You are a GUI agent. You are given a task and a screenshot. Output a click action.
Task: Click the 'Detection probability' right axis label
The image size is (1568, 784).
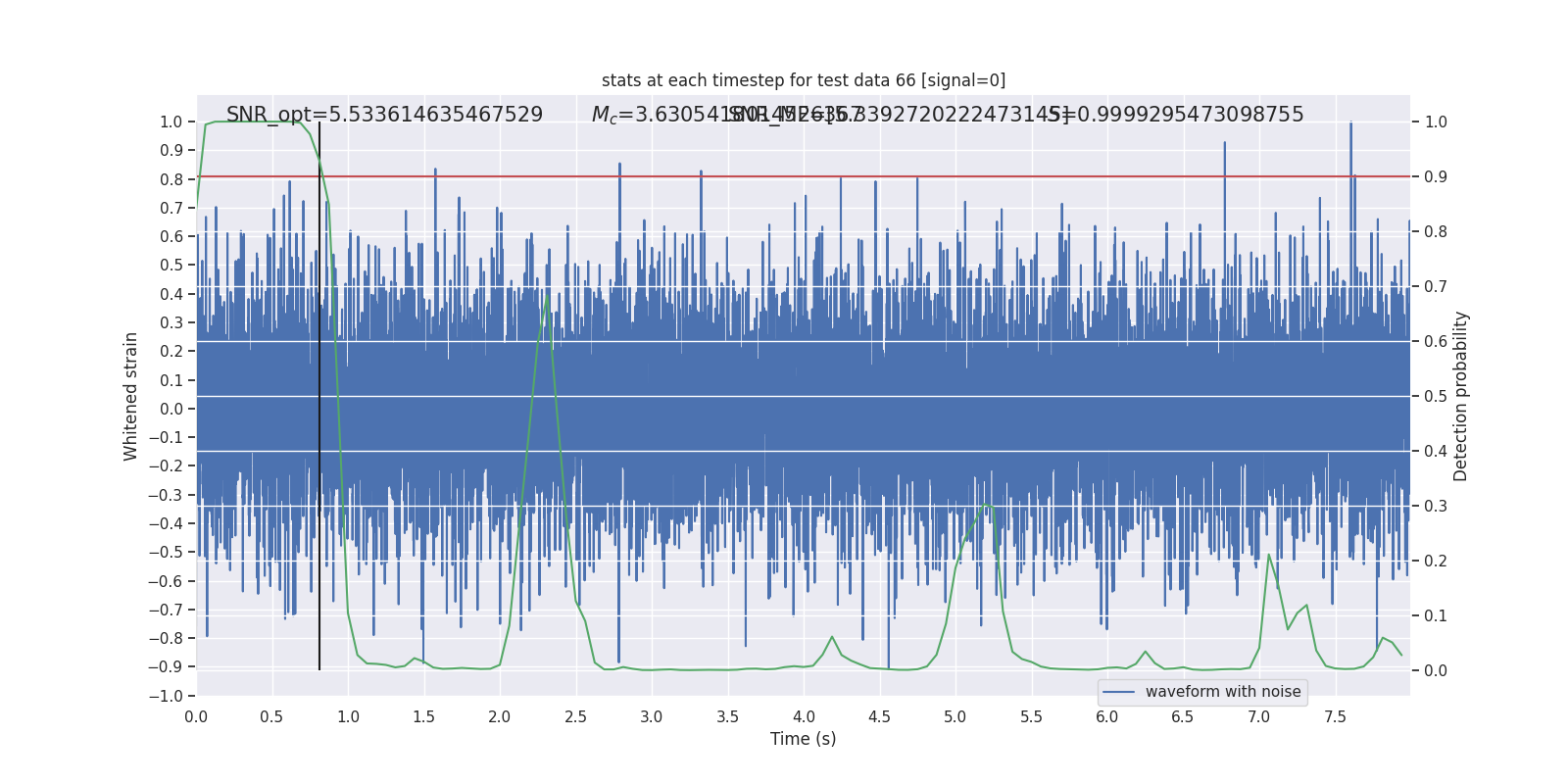1461,396
